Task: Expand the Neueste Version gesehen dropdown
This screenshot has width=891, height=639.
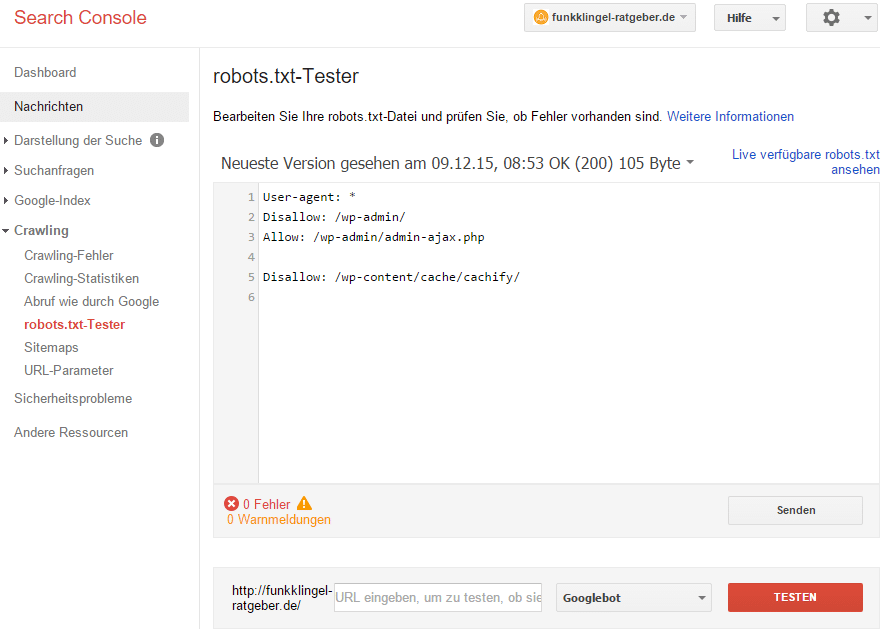Action: tap(690, 162)
